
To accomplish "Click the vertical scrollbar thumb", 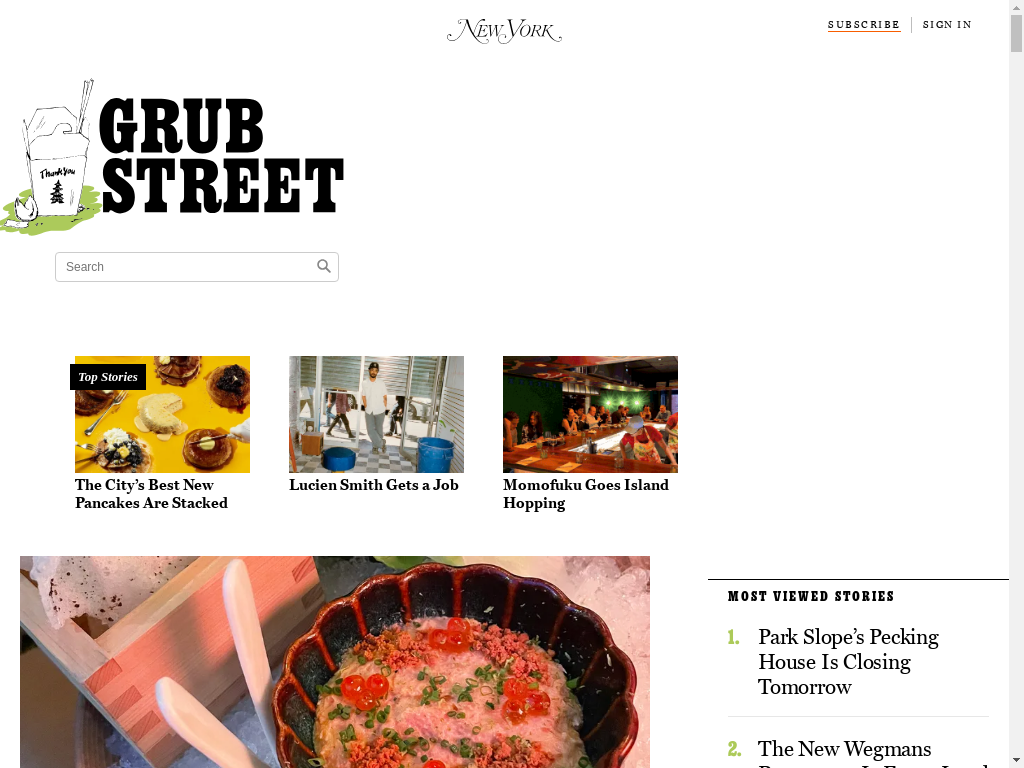I will pos(1016,33).
